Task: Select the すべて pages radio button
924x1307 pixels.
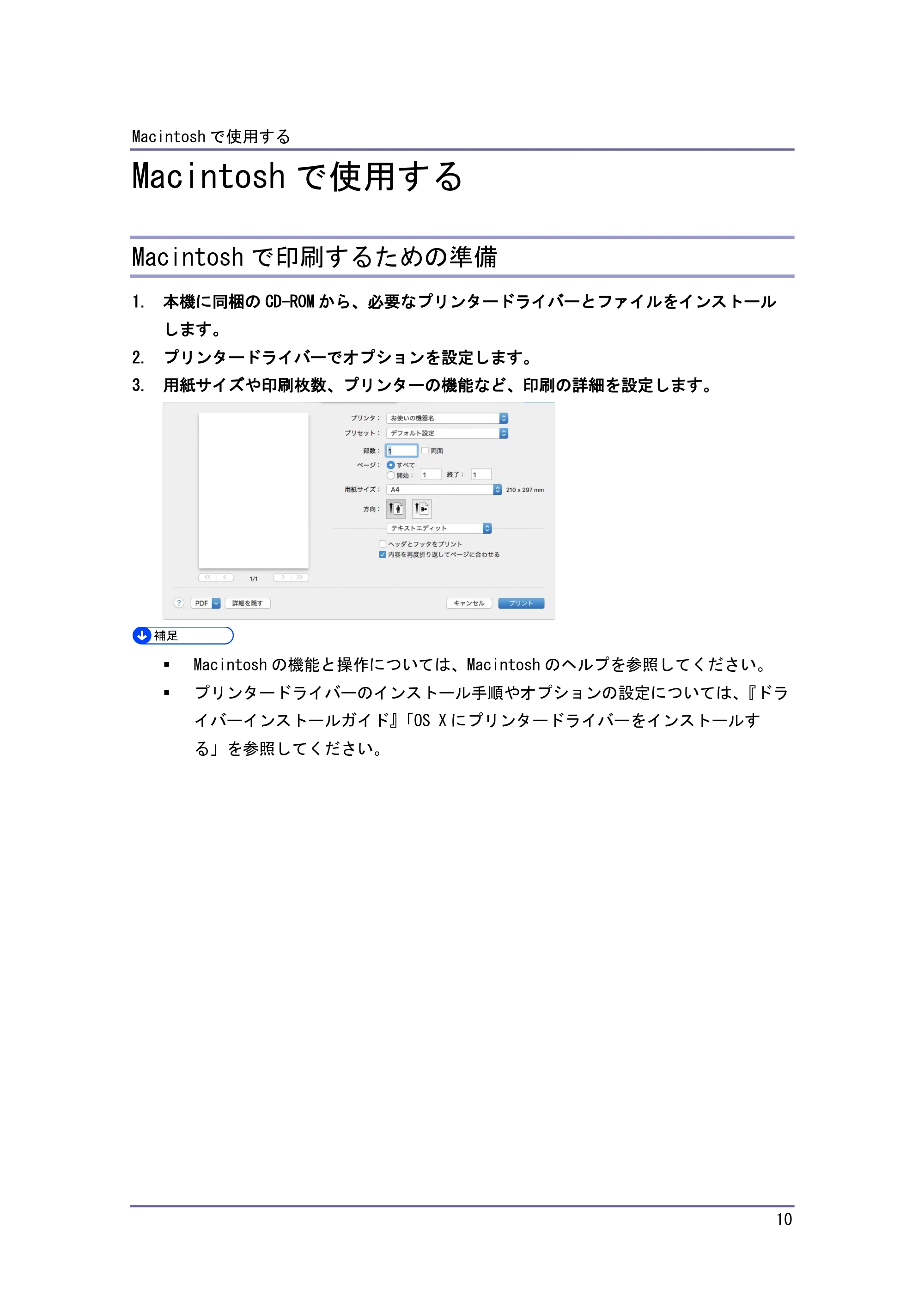Action: point(390,465)
